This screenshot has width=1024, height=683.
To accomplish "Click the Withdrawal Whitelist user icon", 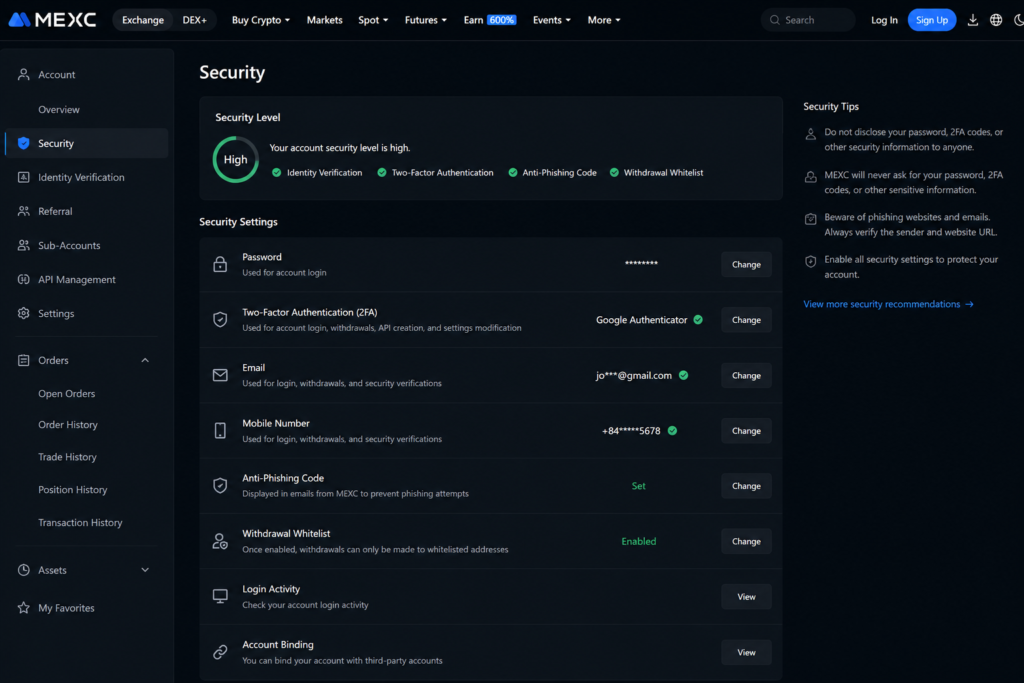I will tap(220, 541).
